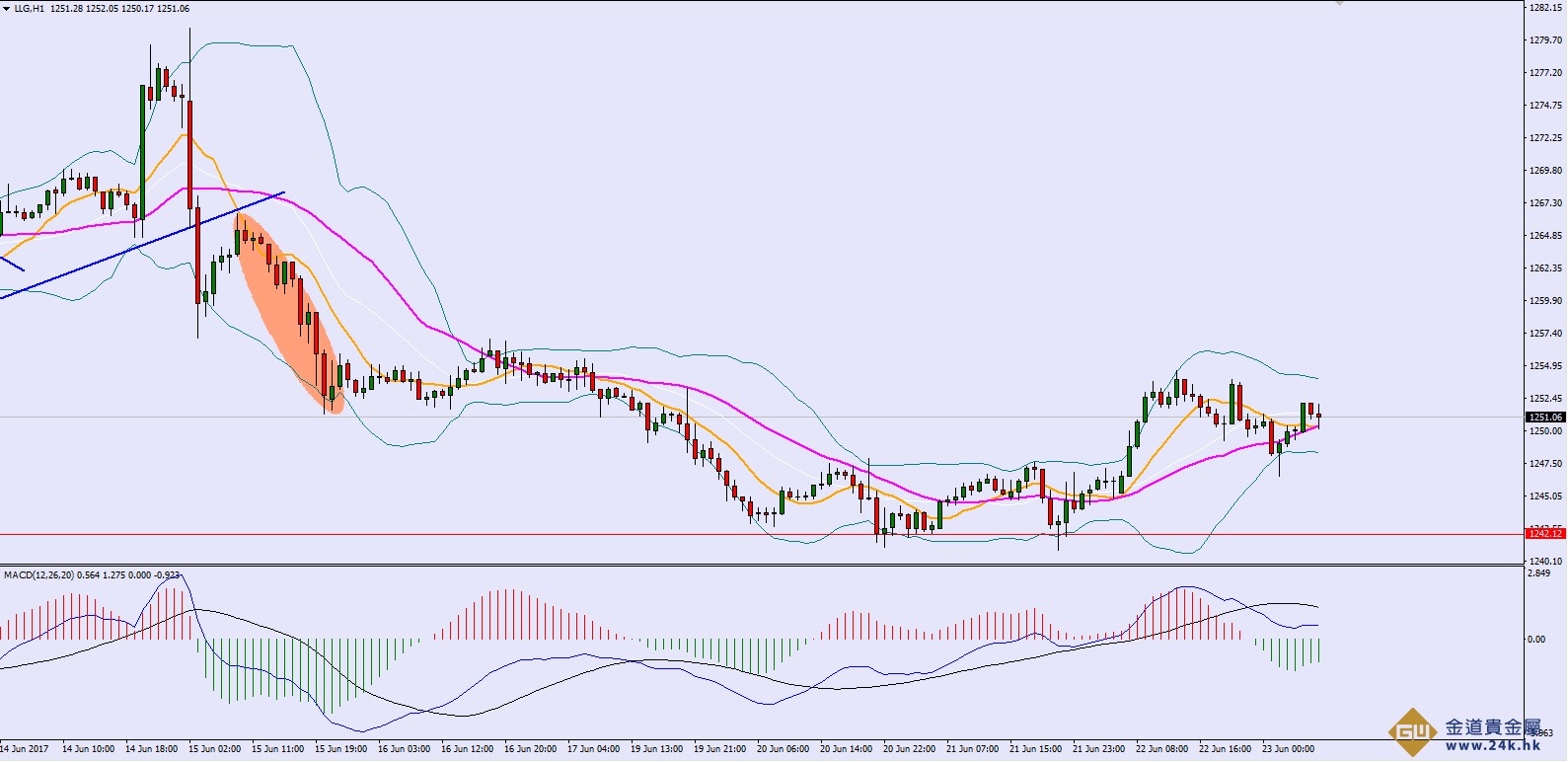Click the red level price tag 1242.12
The image size is (1568, 762).
1545,534
